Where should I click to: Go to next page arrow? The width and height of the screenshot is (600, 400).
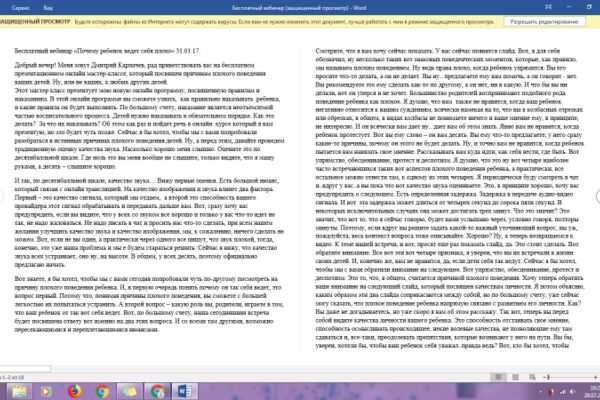point(598,196)
